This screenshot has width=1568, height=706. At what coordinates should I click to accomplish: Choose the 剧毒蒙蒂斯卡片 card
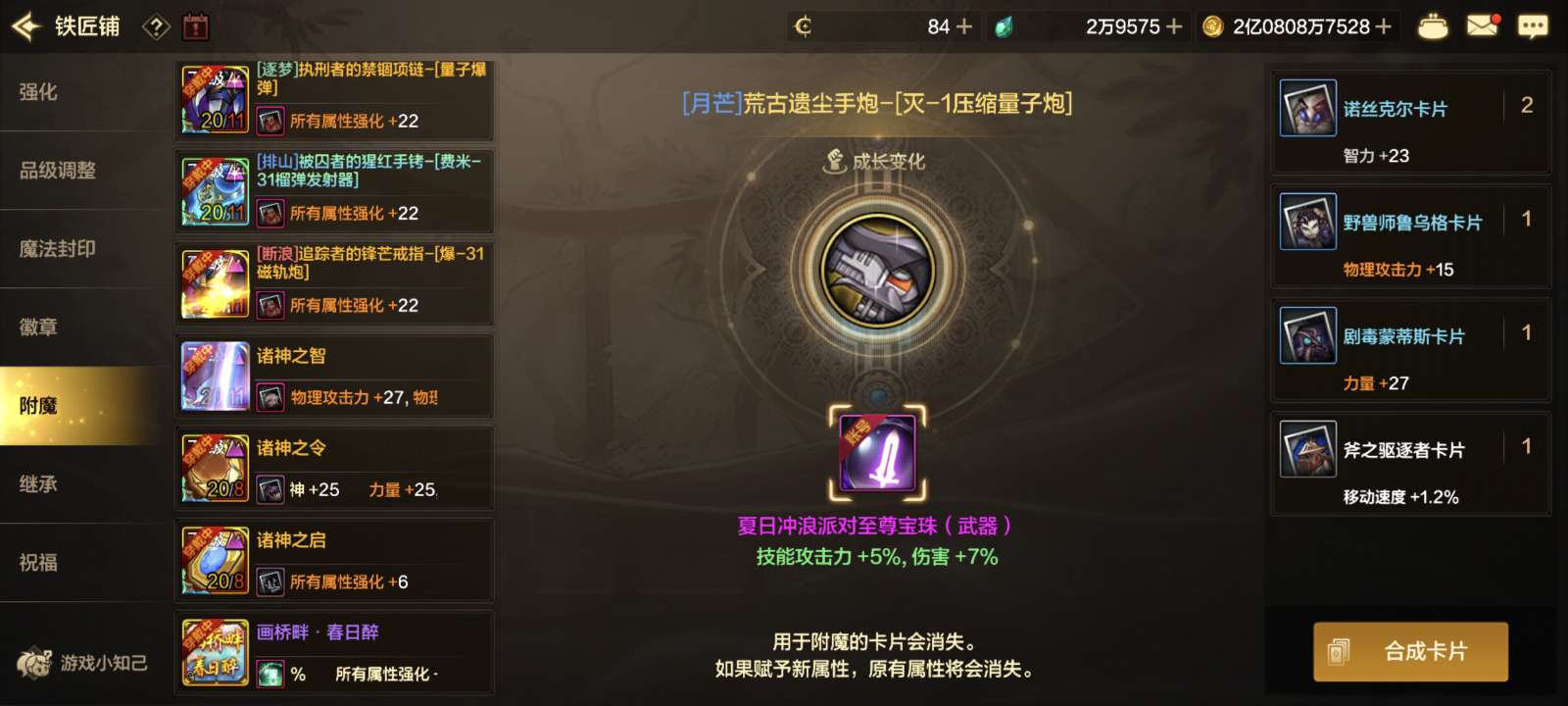click(1411, 350)
